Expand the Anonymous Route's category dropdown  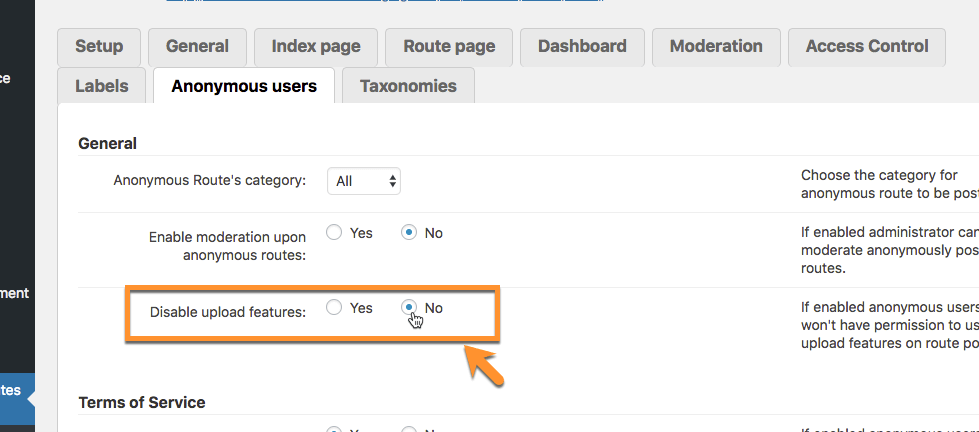click(x=364, y=181)
